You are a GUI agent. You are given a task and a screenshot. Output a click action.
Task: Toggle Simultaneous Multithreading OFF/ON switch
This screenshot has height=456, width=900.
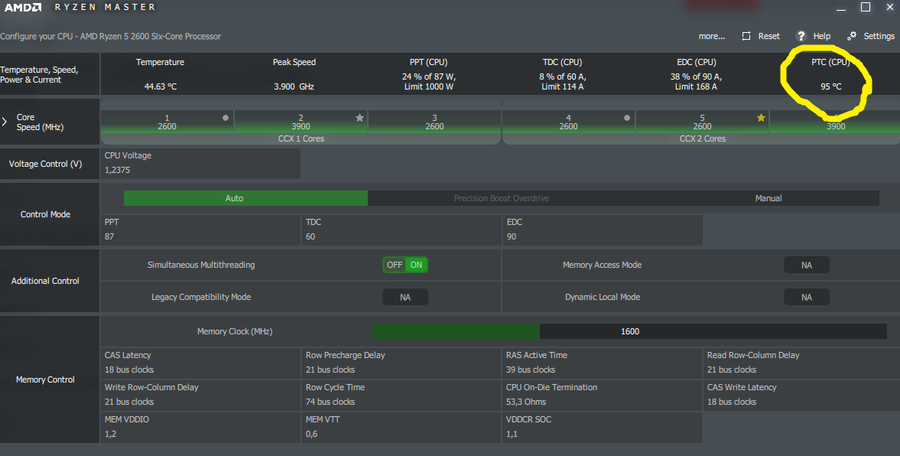tap(405, 265)
